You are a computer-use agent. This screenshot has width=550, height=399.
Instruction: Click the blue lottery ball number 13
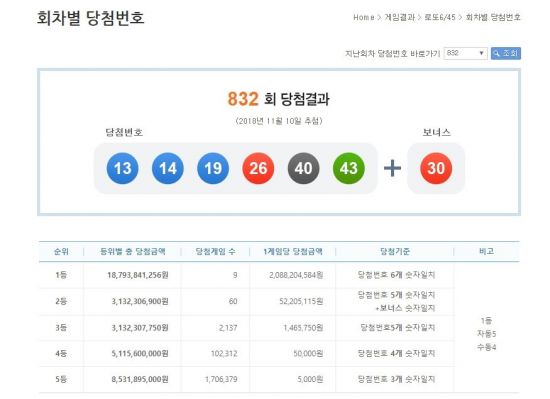click(x=122, y=168)
